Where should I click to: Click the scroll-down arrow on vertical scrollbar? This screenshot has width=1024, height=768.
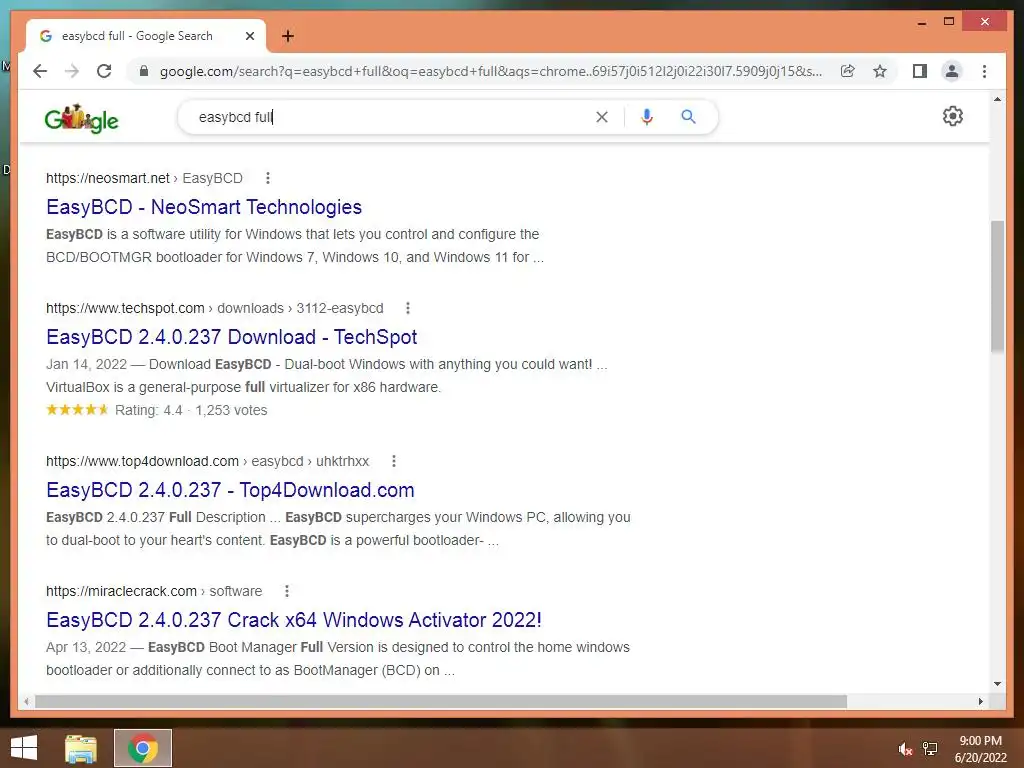[997, 684]
